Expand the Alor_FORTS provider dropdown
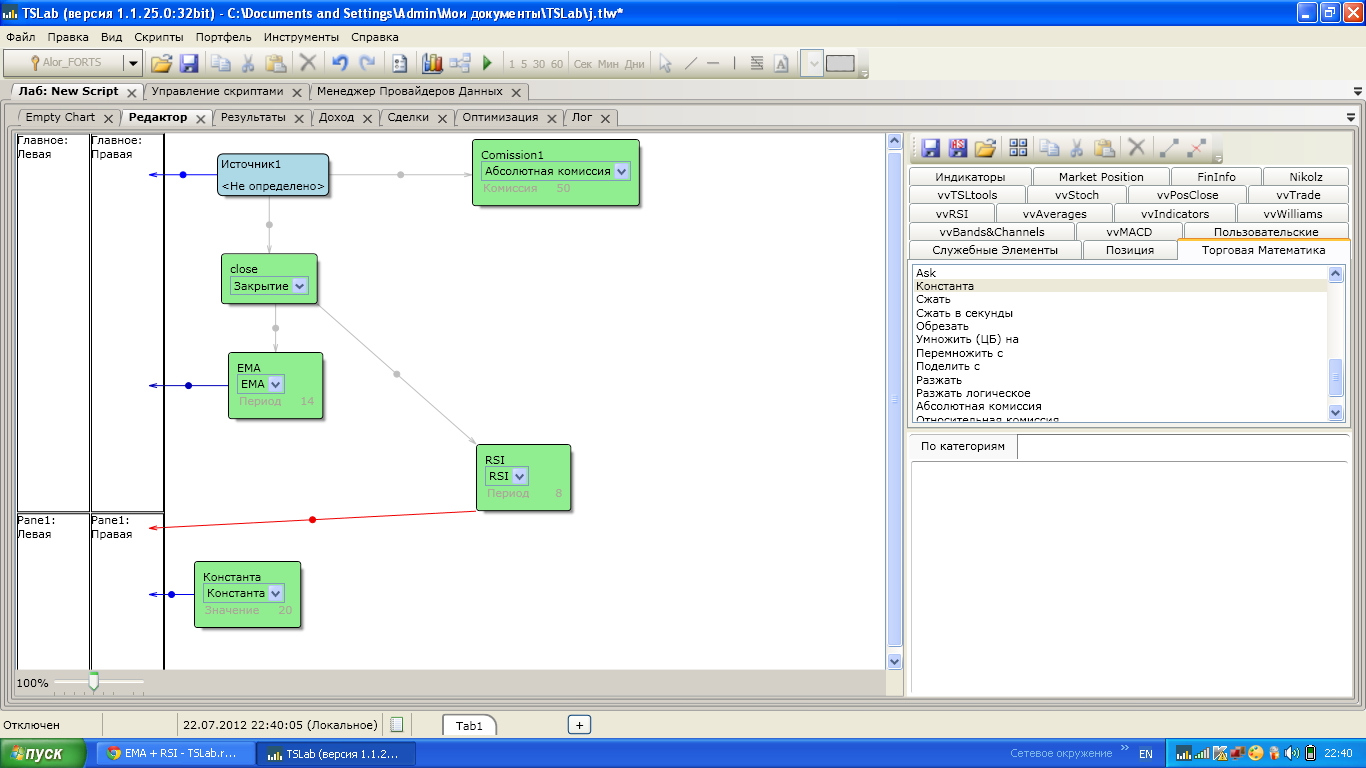Screen dimensions: 1366x768 [132, 63]
